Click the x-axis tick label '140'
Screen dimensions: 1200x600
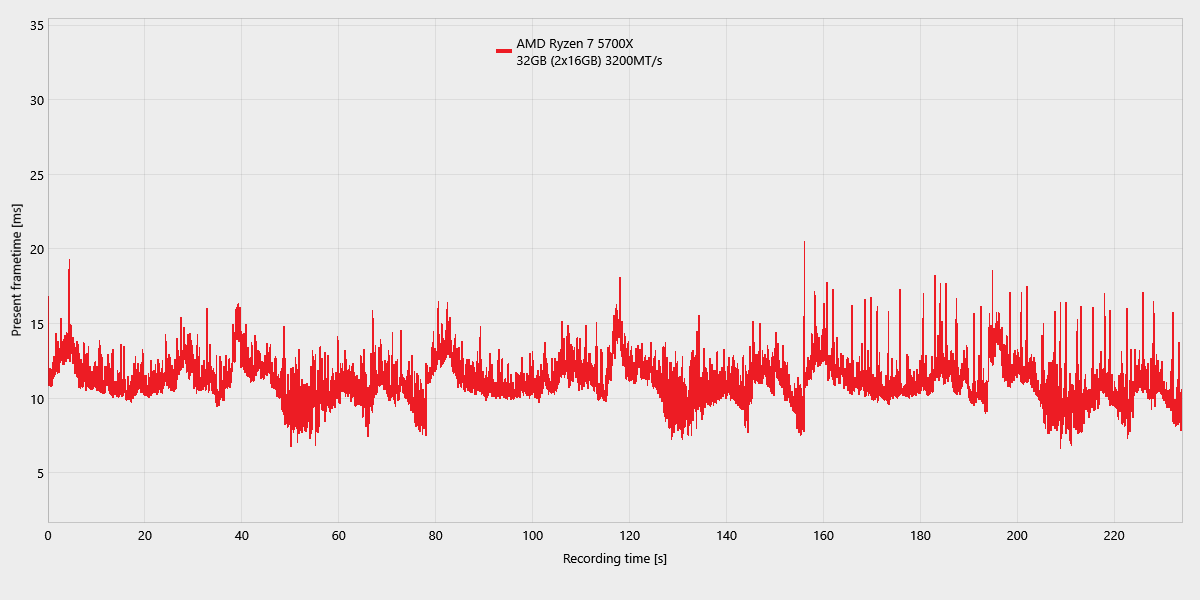click(x=727, y=536)
